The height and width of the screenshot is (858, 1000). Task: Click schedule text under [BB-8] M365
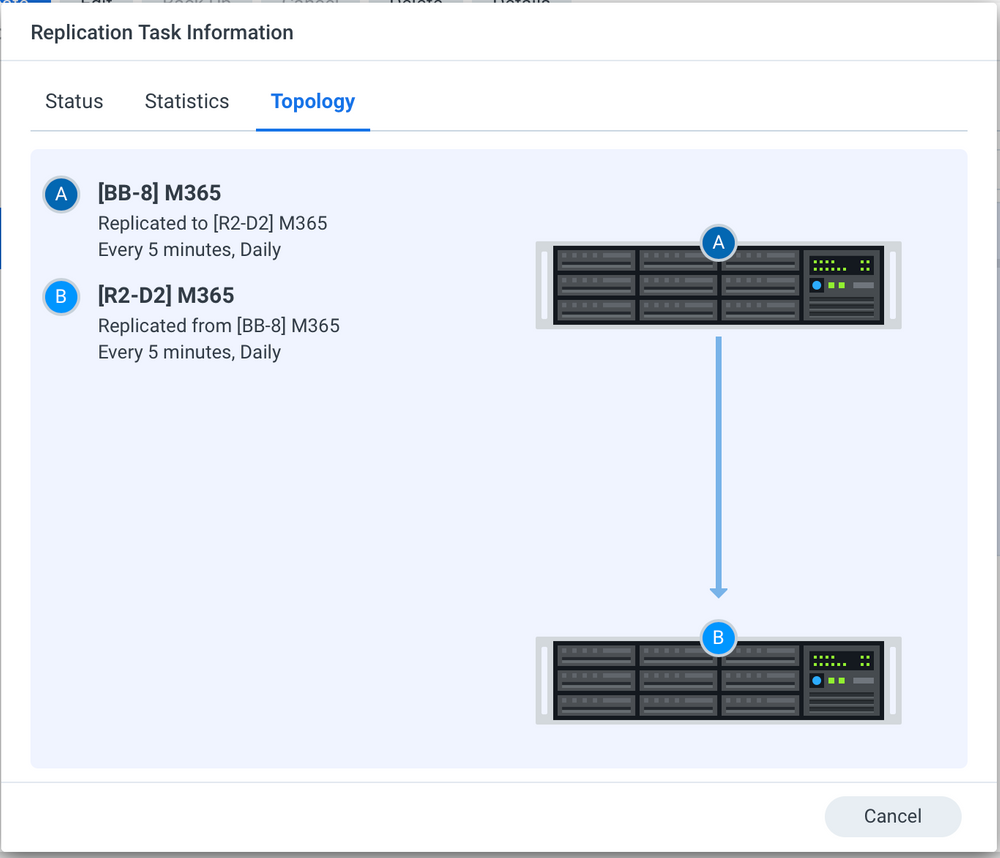(189, 249)
